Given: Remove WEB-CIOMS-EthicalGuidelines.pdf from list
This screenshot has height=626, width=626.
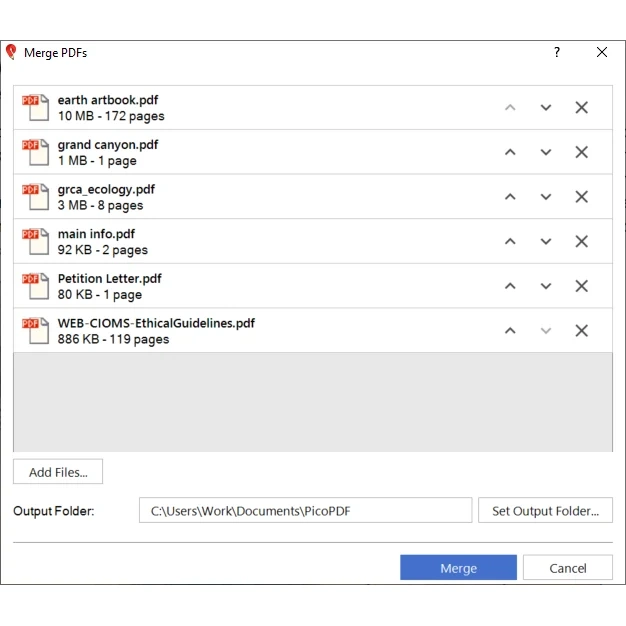Looking at the screenshot, I should pyautogui.click(x=581, y=331).
